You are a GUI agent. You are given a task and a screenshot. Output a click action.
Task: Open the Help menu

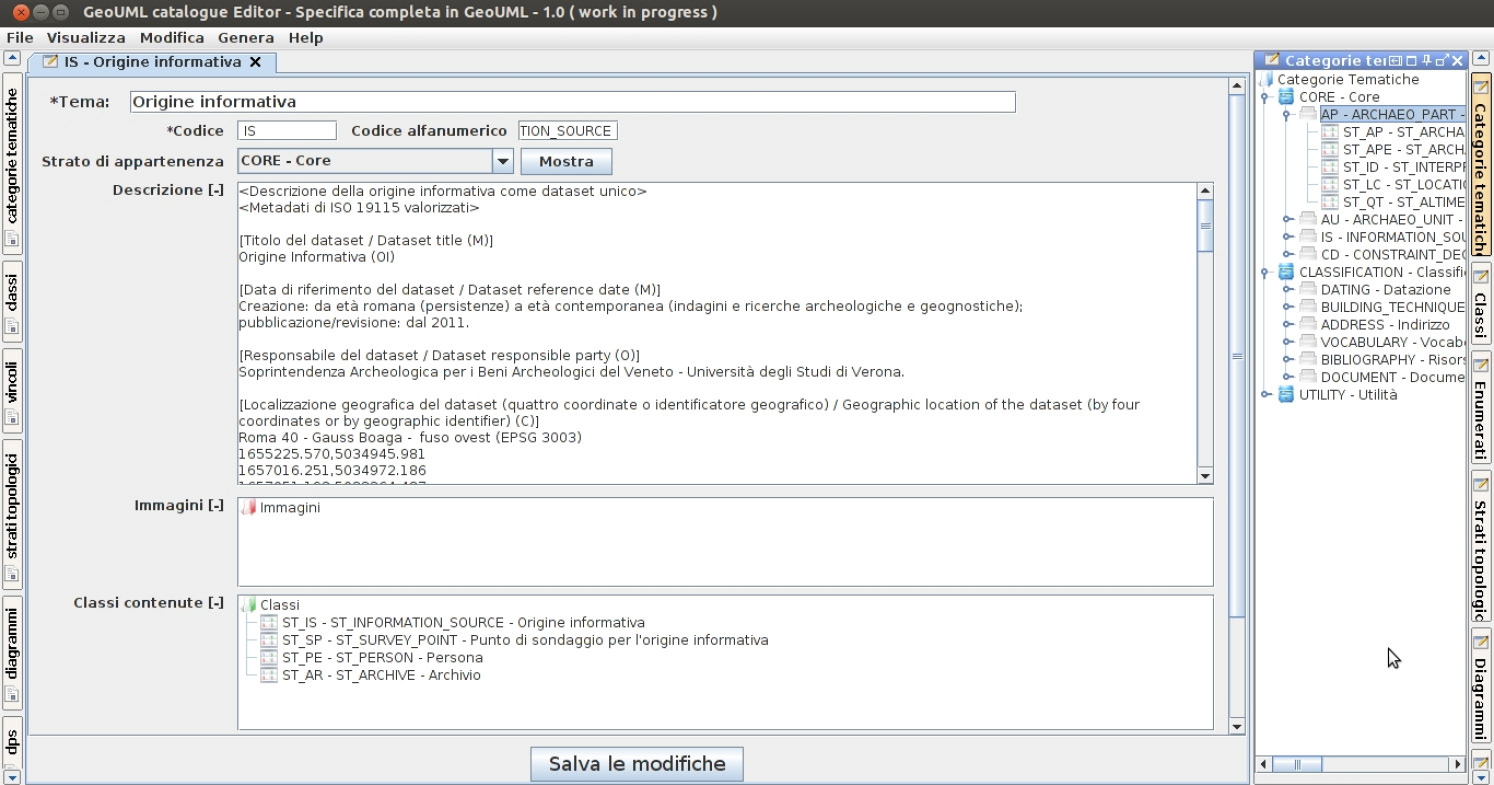[x=306, y=38]
